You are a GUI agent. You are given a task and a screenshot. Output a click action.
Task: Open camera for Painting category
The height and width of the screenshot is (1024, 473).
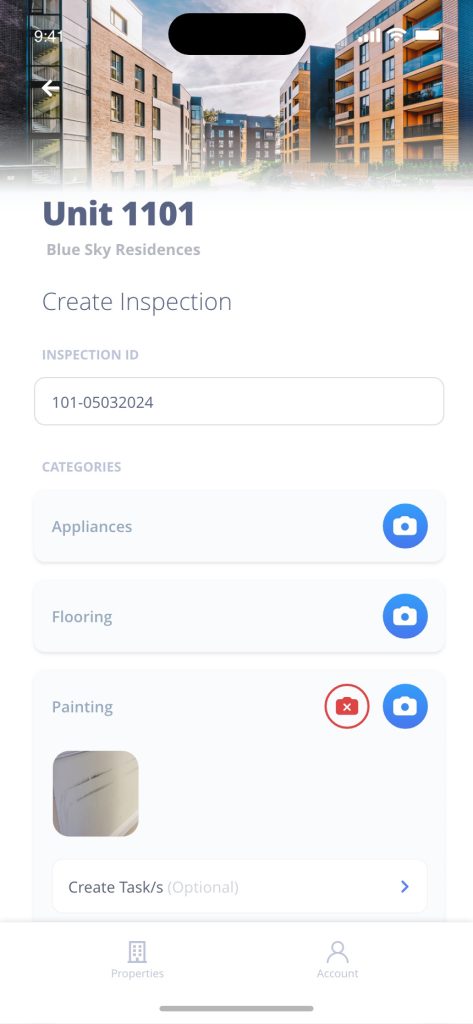click(405, 706)
